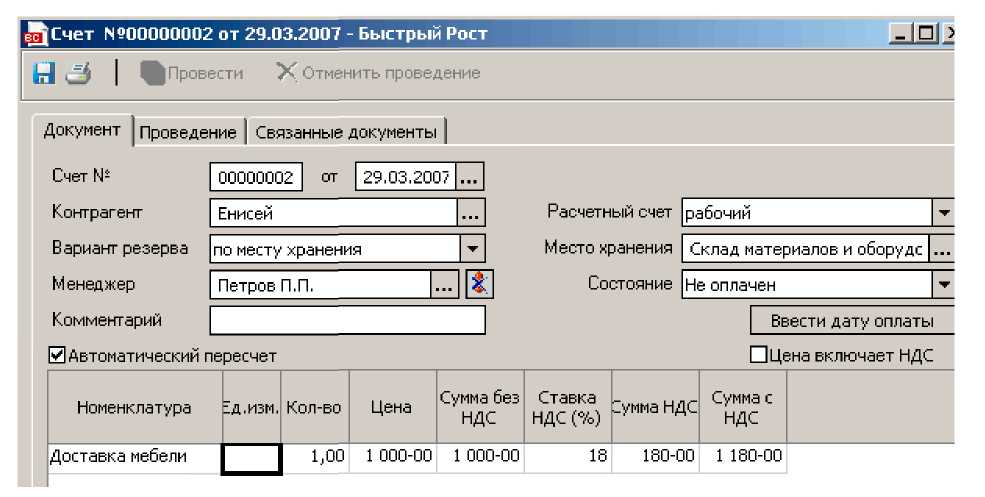Click the Цена column header

coord(393,407)
